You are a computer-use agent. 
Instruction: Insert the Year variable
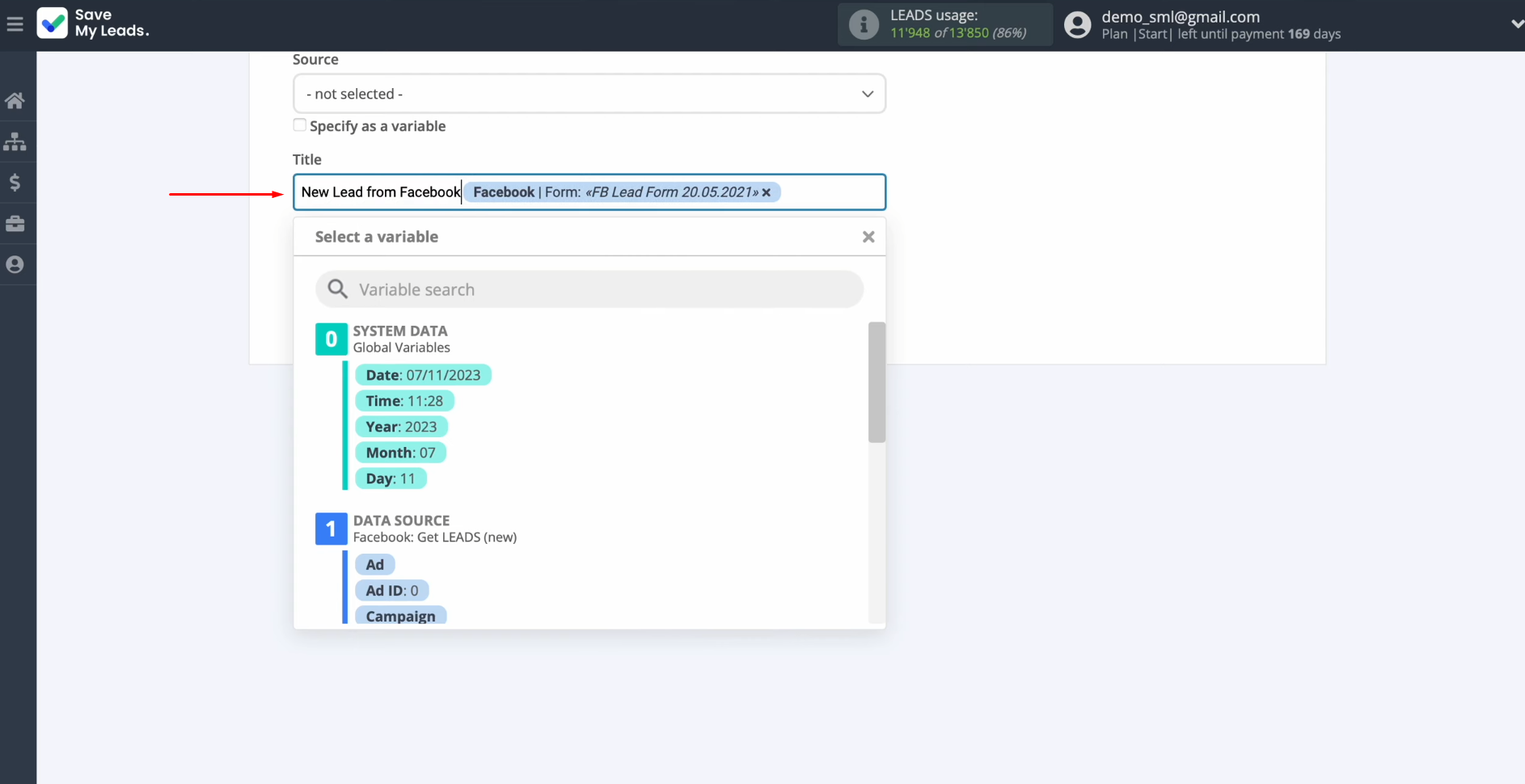click(x=401, y=427)
